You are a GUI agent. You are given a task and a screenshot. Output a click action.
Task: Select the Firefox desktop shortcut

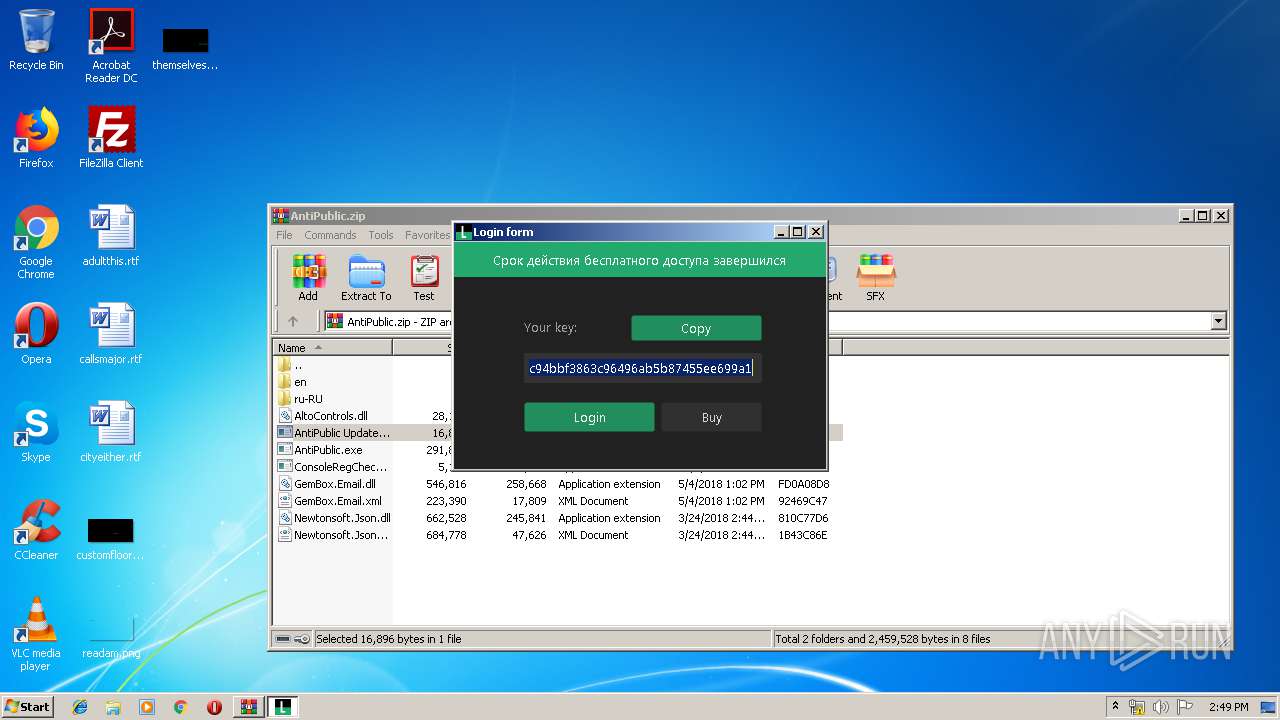(x=36, y=138)
